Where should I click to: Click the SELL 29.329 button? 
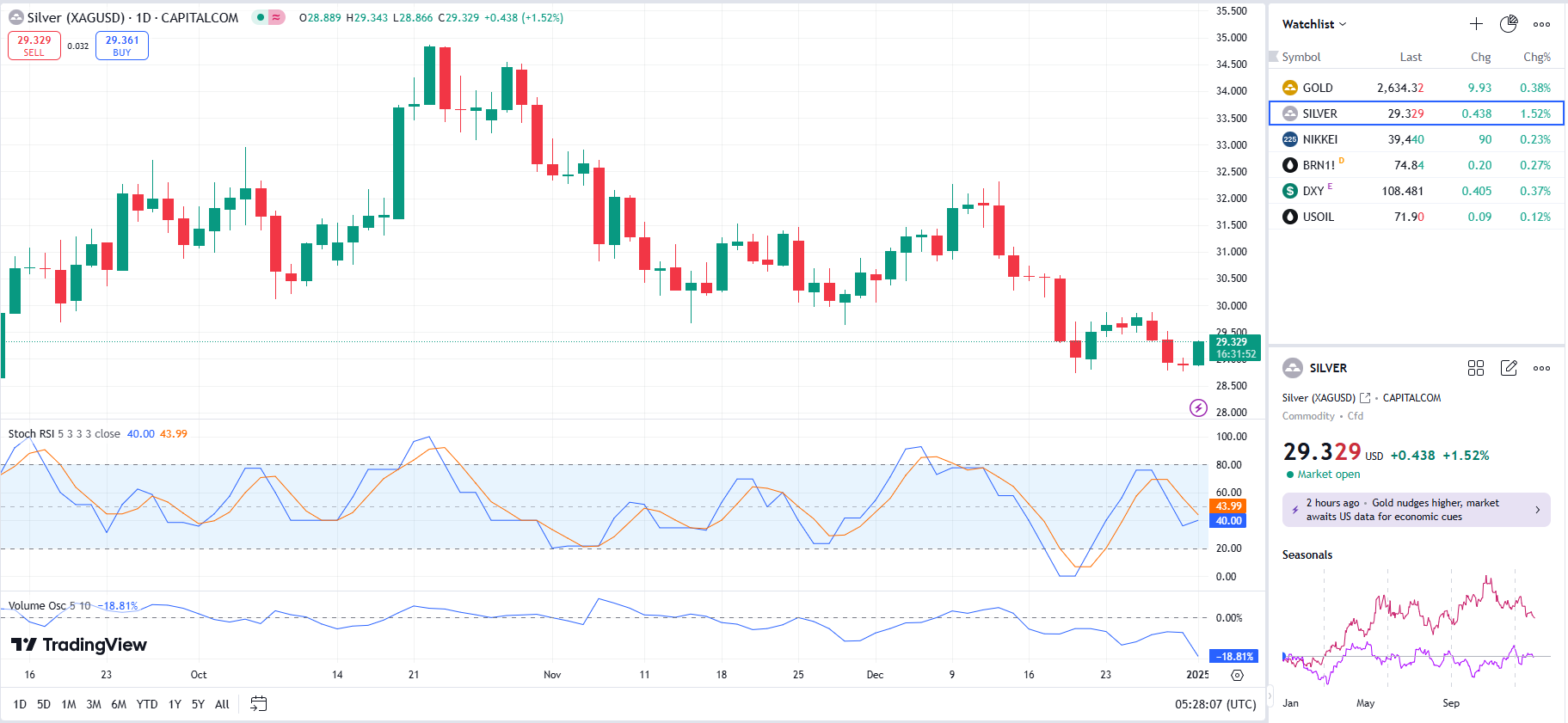pyautogui.click(x=34, y=46)
